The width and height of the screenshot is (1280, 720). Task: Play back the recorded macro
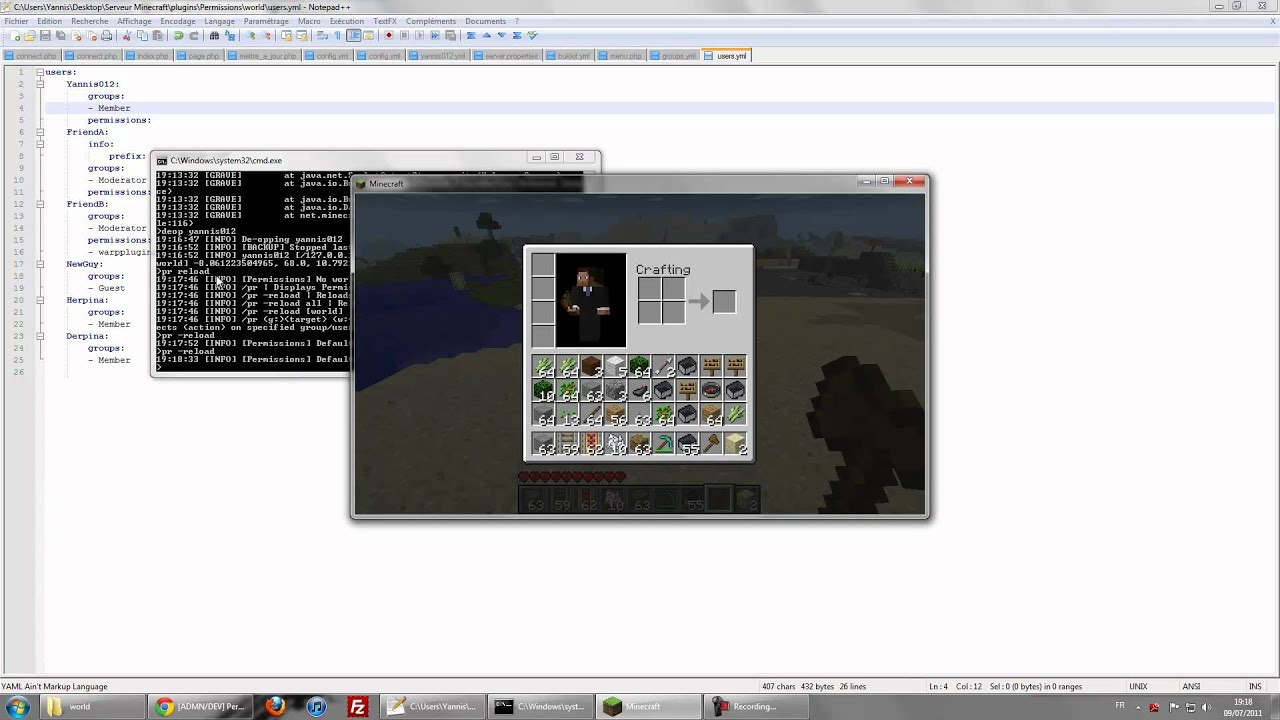click(x=420, y=36)
